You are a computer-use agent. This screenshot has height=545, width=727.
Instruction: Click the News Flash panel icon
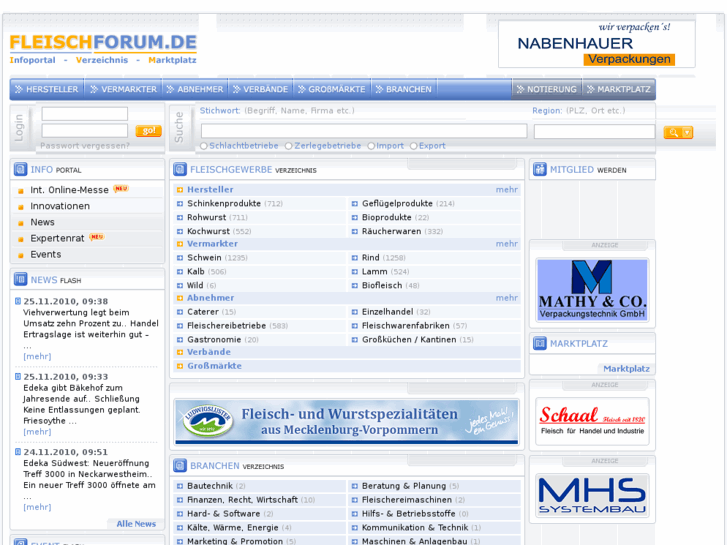(20, 279)
